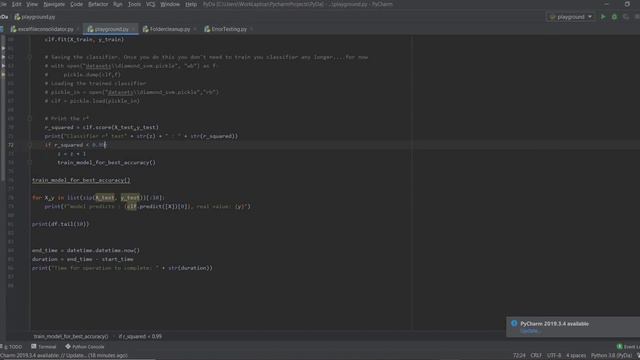
Task: Click the highlighted X_test in the for loop
Action: pos(105,198)
